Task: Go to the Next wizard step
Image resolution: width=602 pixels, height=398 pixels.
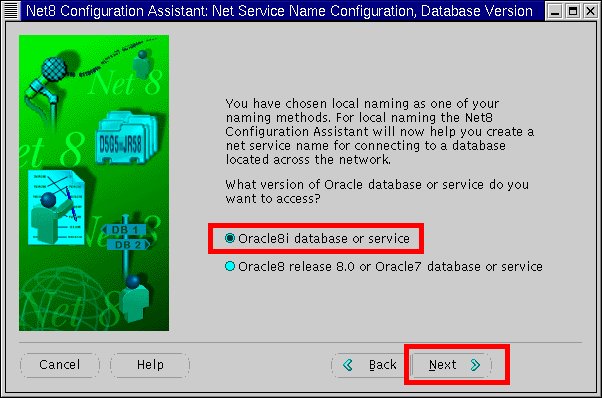Action: point(452,365)
